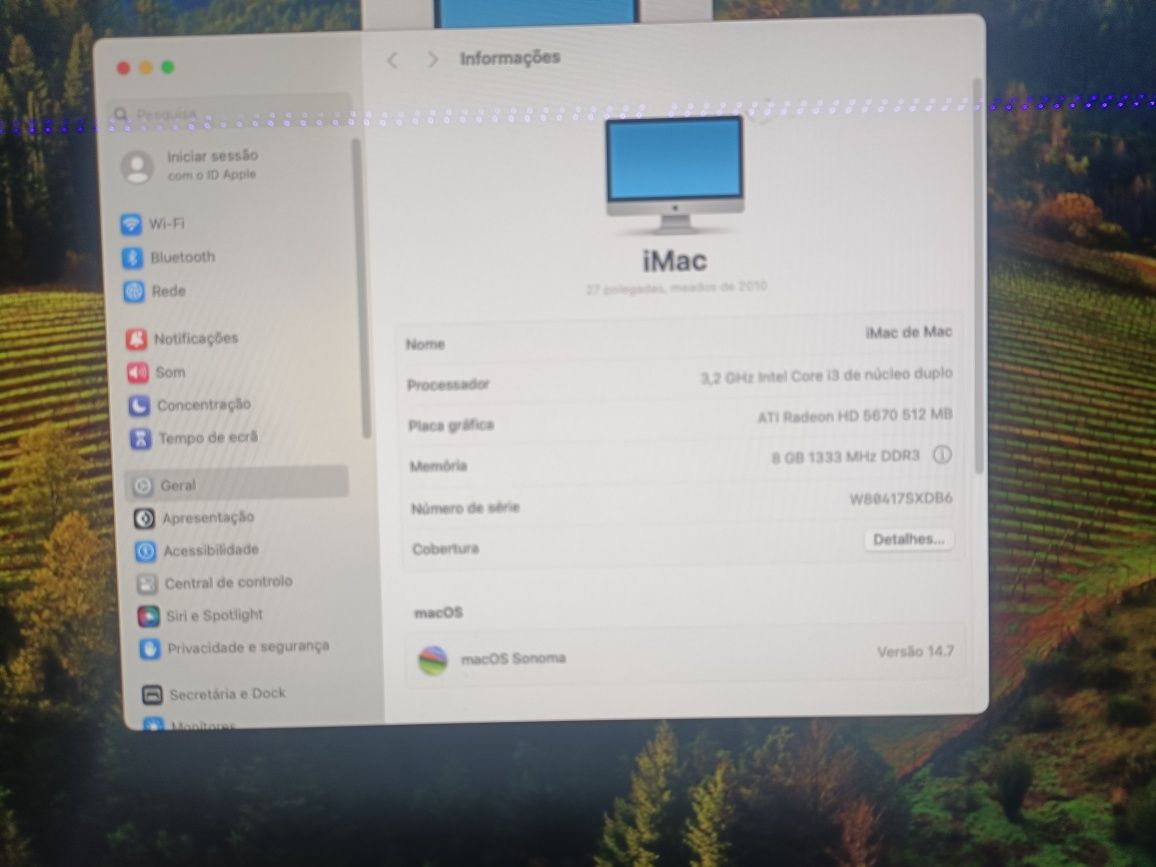
Task: Open Wi-Fi settings icon in sidebar
Action: click(131, 224)
